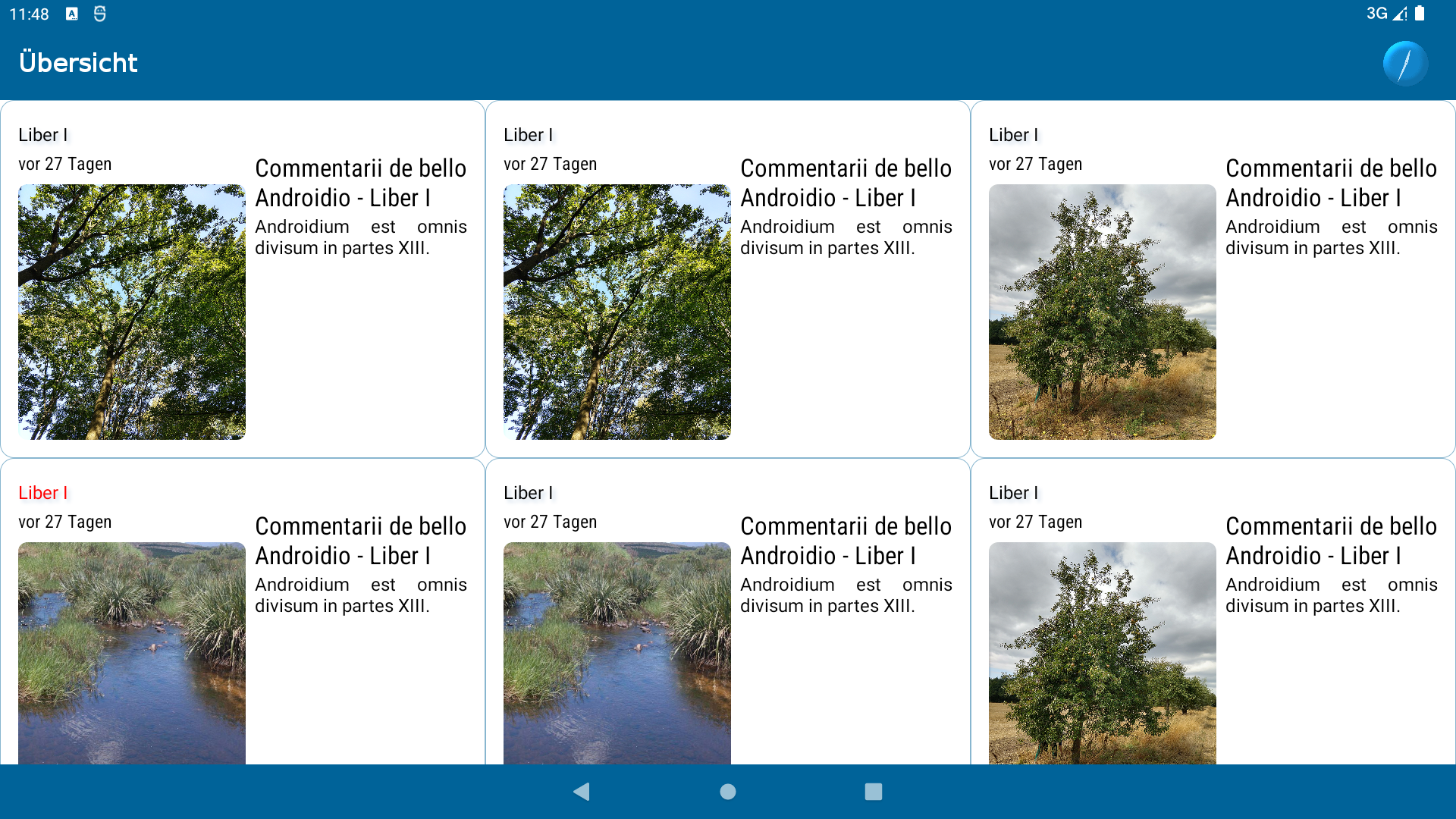Tap the status bar icon beside the 'A' icon
The image size is (1456, 819).
coord(99,14)
